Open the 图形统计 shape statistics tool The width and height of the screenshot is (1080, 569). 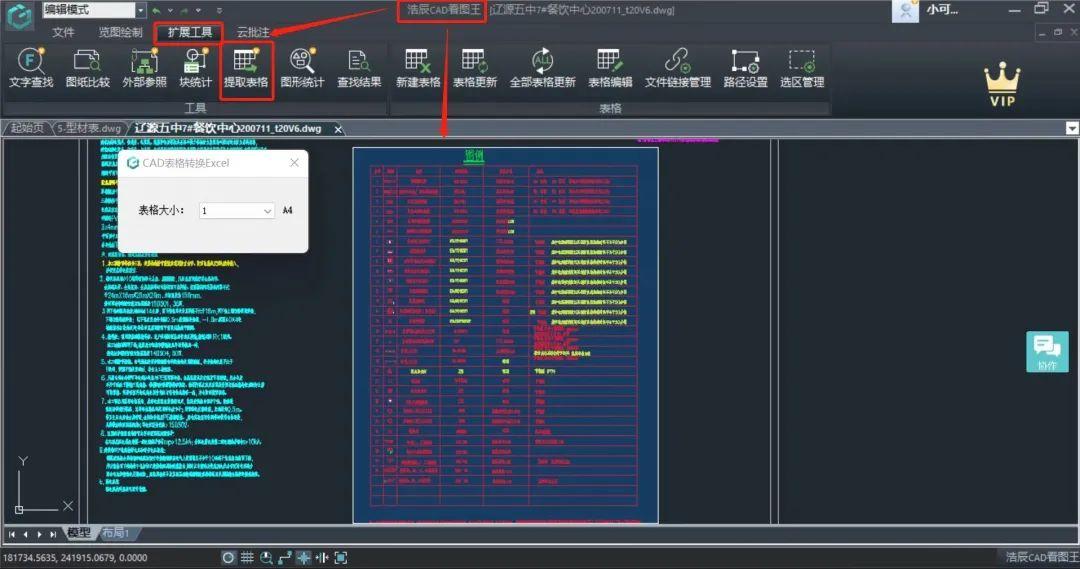(x=302, y=68)
